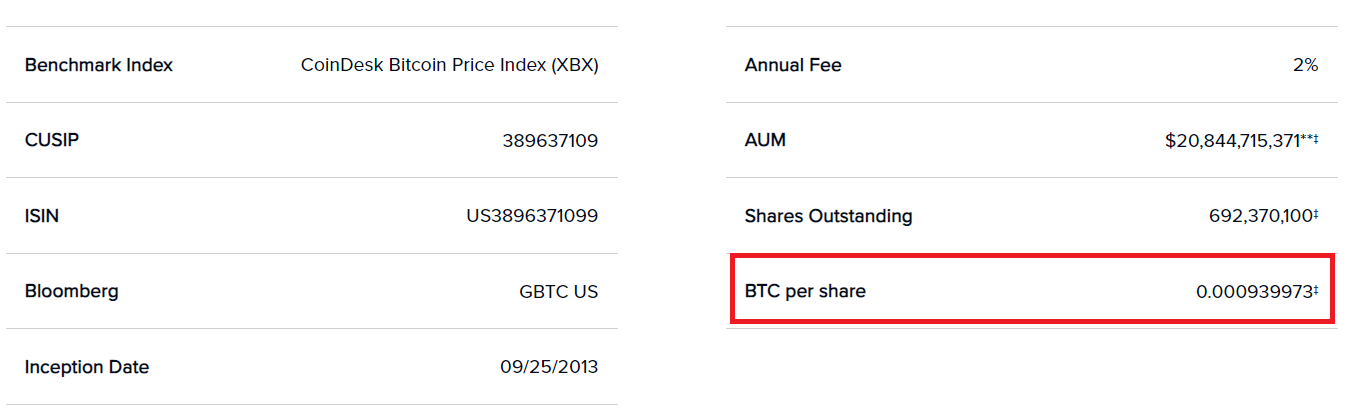Screen dimensions: 1349x412
Task: Select ISIN value US3896371099
Action: pyautogui.click(x=532, y=216)
